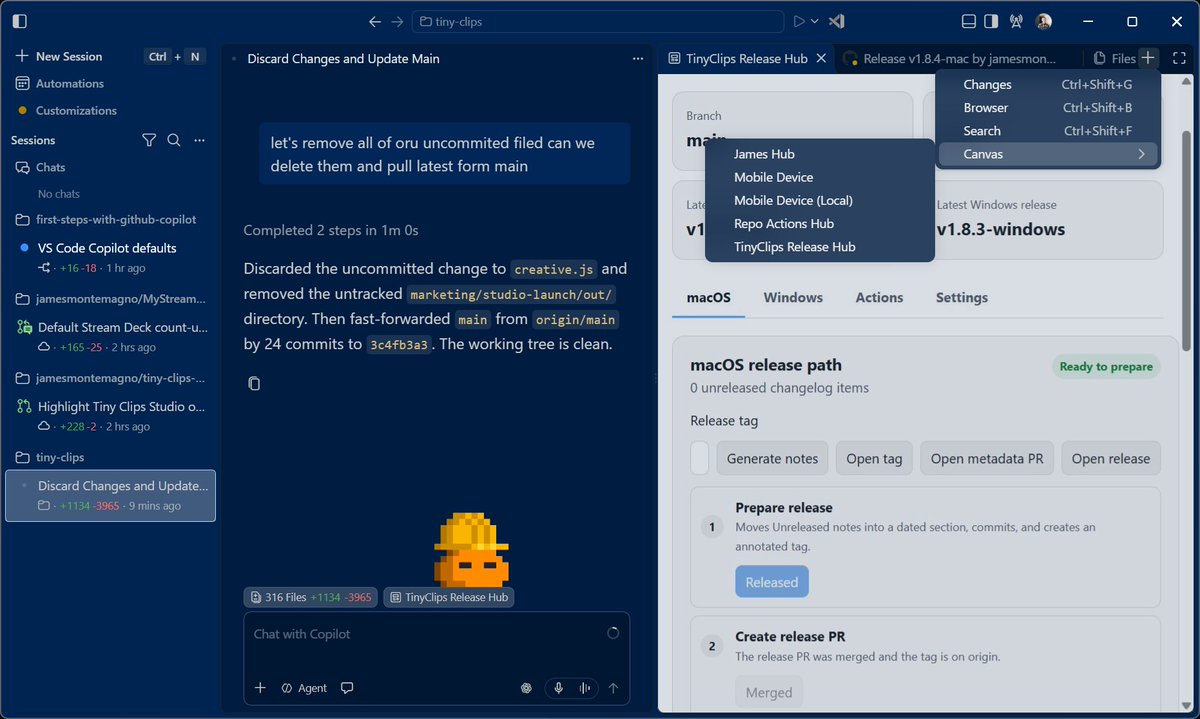
Task: Close the TinyClips Release Hub tab
Action: coord(821,58)
